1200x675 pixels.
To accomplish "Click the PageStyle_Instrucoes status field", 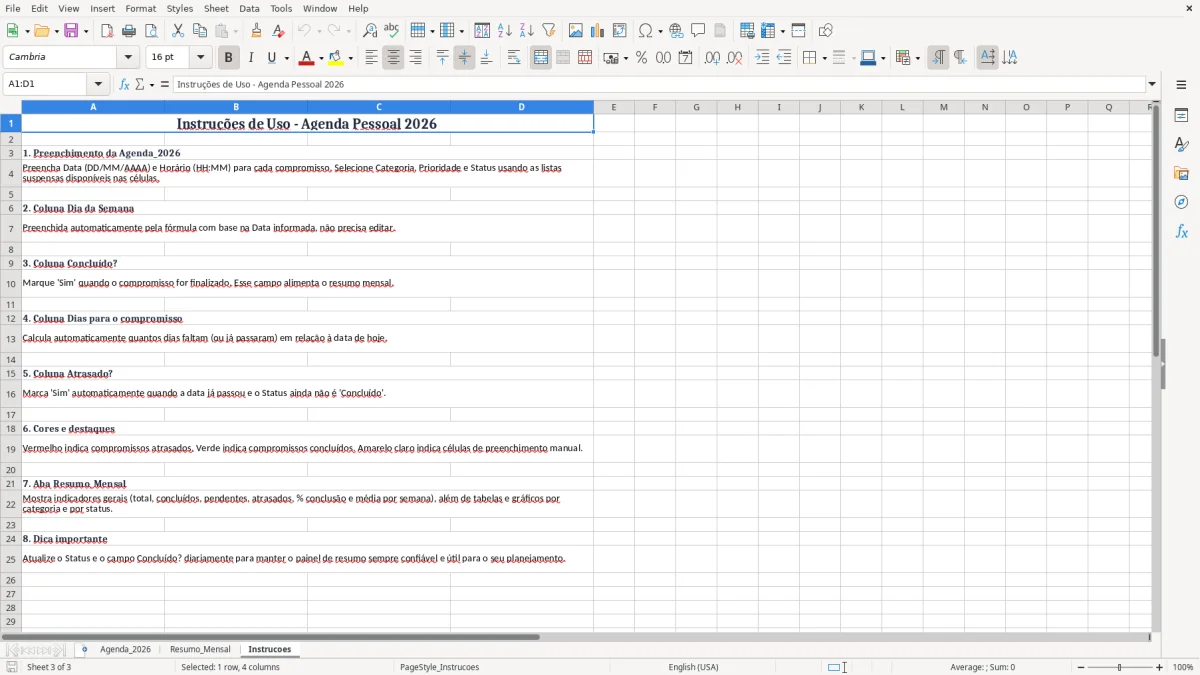I will point(439,667).
